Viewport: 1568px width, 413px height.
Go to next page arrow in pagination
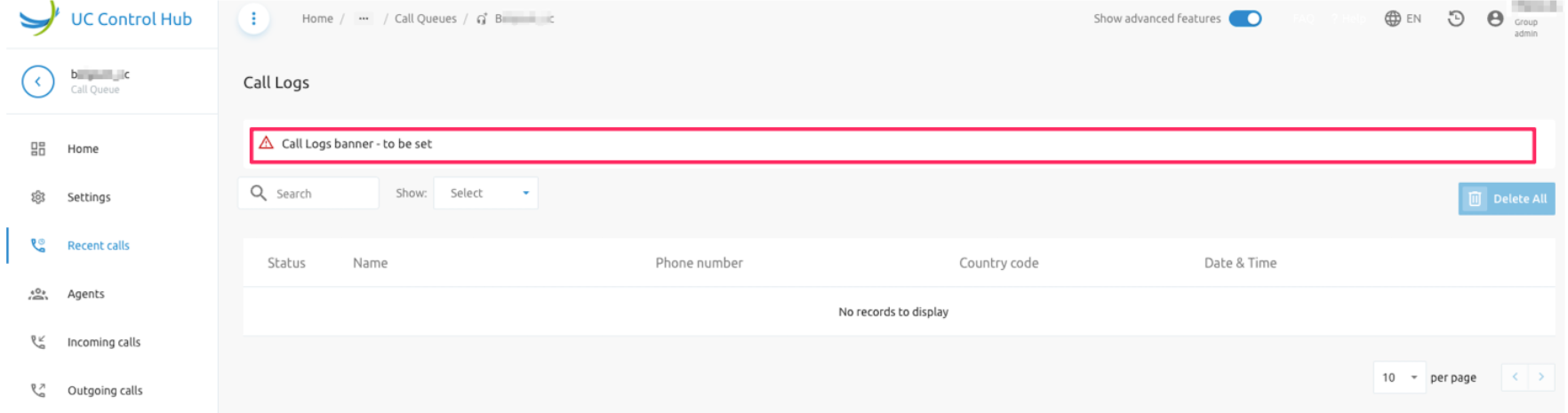pos(1541,377)
